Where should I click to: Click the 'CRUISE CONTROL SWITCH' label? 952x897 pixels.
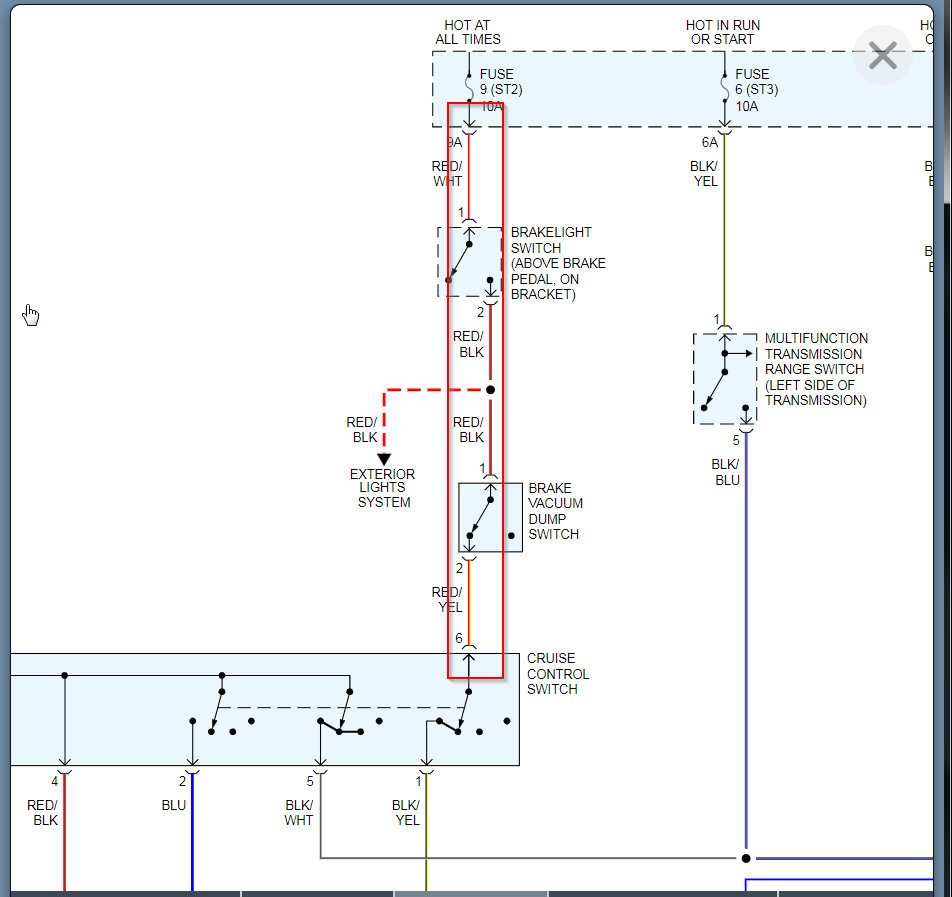point(557,674)
